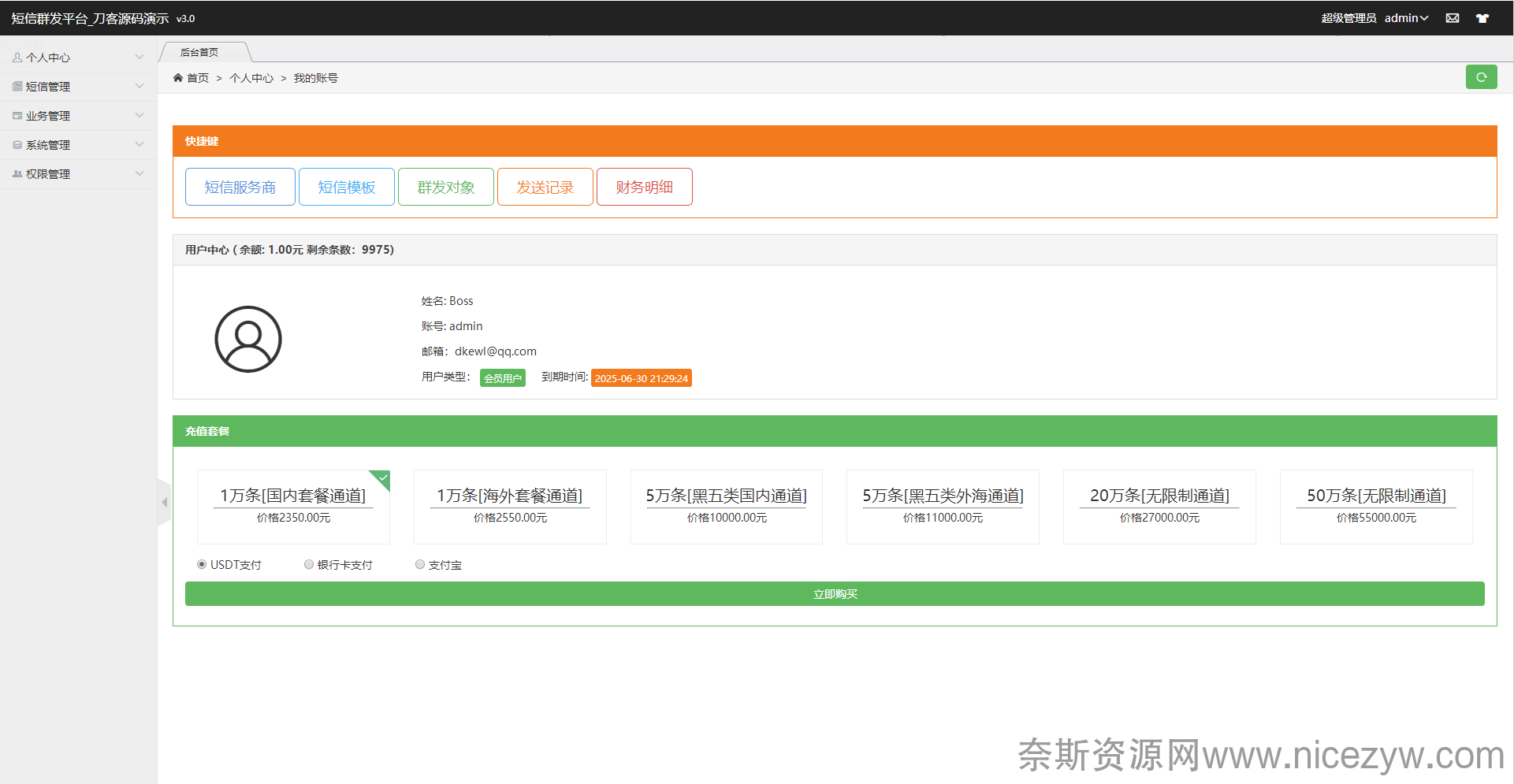
Task: Click the shirt theme icon in header
Action: [1482, 18]
